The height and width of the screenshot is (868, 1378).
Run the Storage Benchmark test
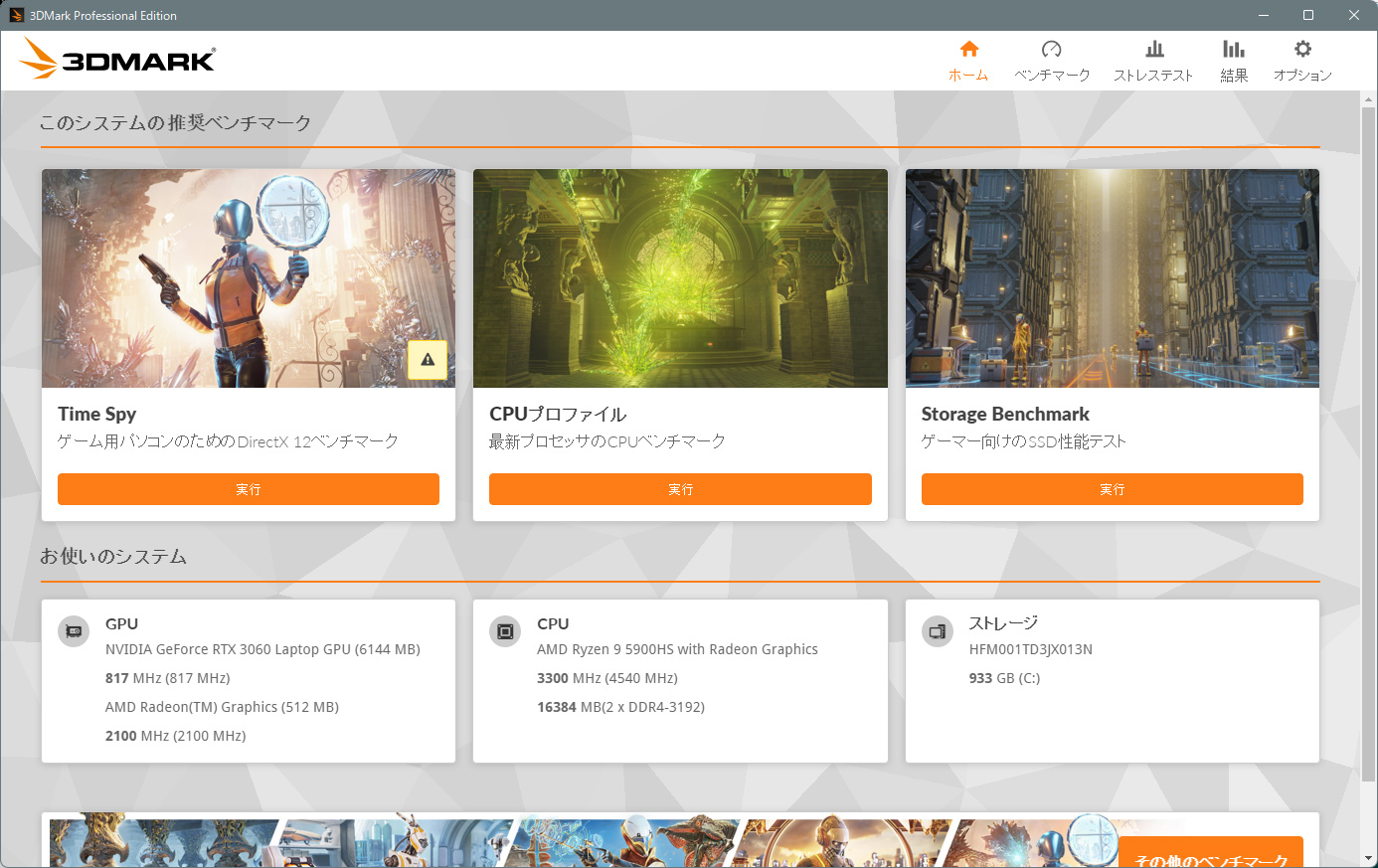point(1113,489)
